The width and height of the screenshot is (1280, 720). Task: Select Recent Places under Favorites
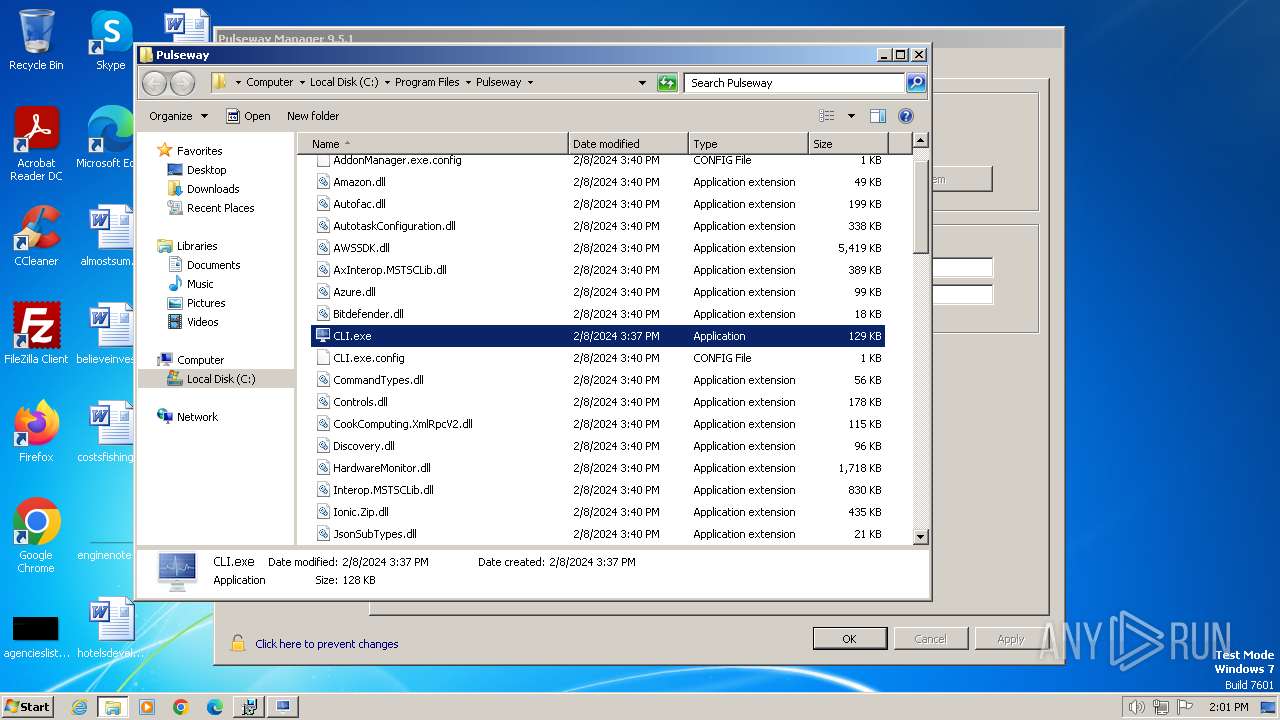pyautogui.click(x=220, y=208)
